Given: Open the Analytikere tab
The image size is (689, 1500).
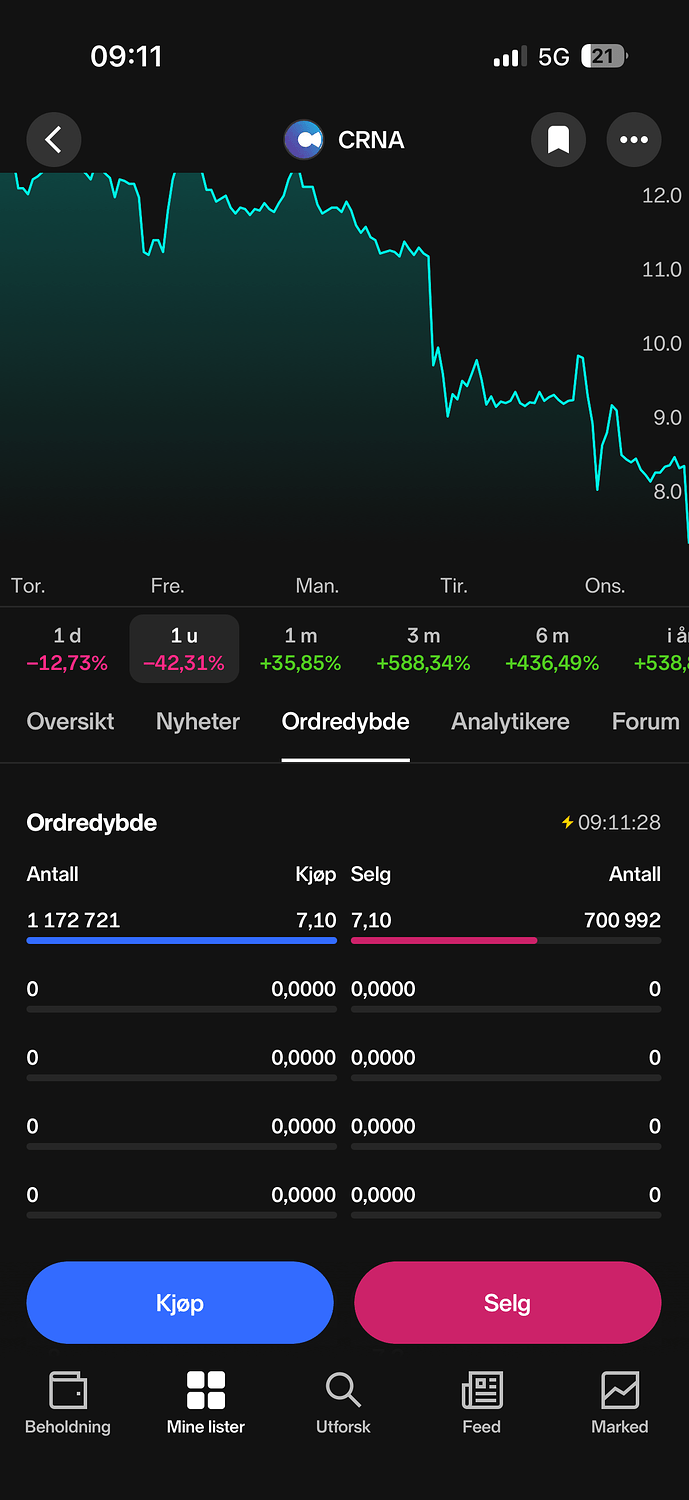Looking at the screenshot, I should 510,722.
